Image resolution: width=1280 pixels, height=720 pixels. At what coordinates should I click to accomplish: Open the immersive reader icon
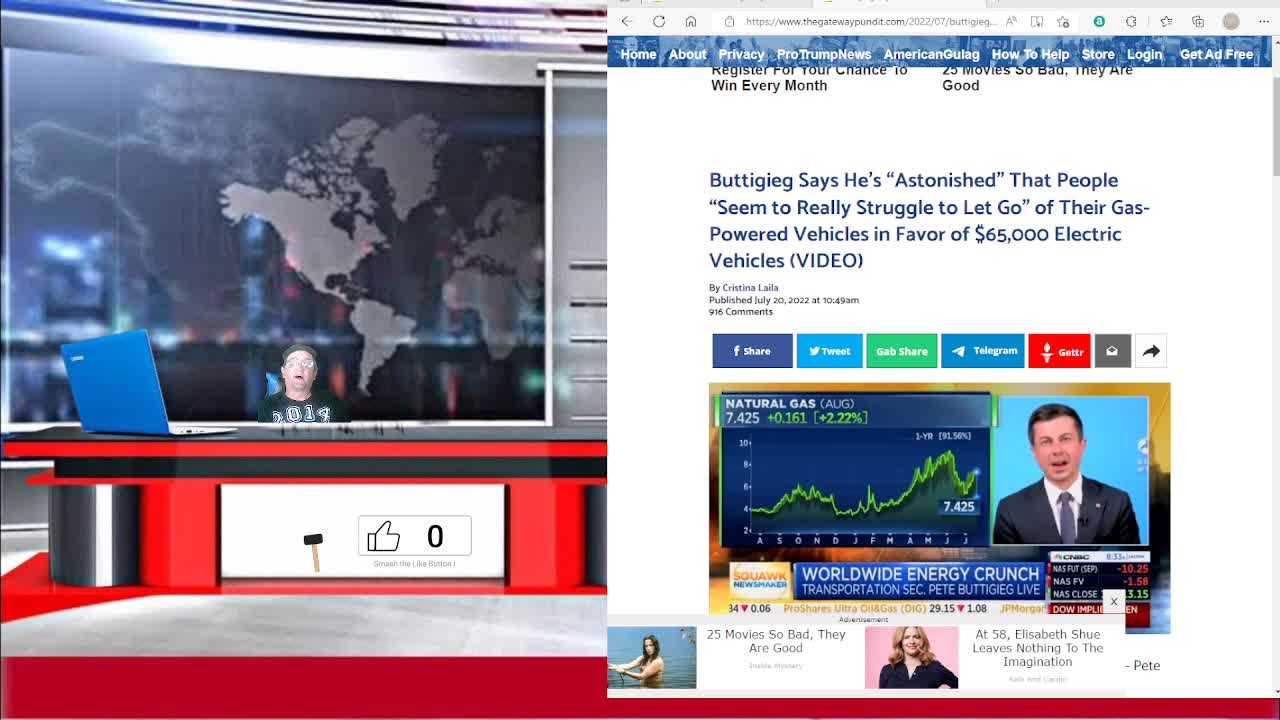tap(1037, 21)
